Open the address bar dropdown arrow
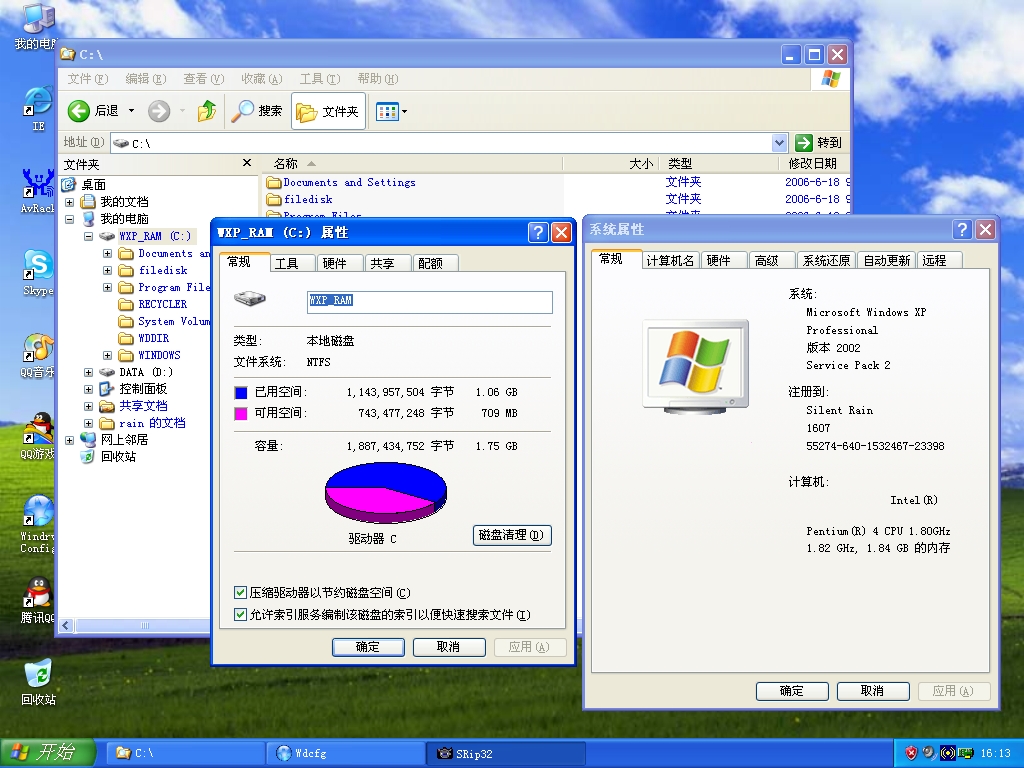The height and width of the screenshot is (768, 1024). 780,143
